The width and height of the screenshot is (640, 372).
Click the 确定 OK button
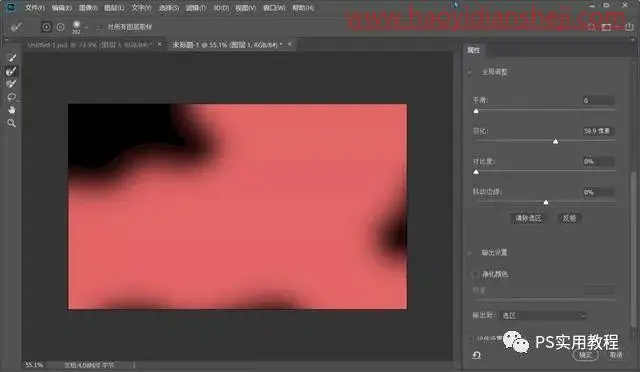tap(585, 355)
